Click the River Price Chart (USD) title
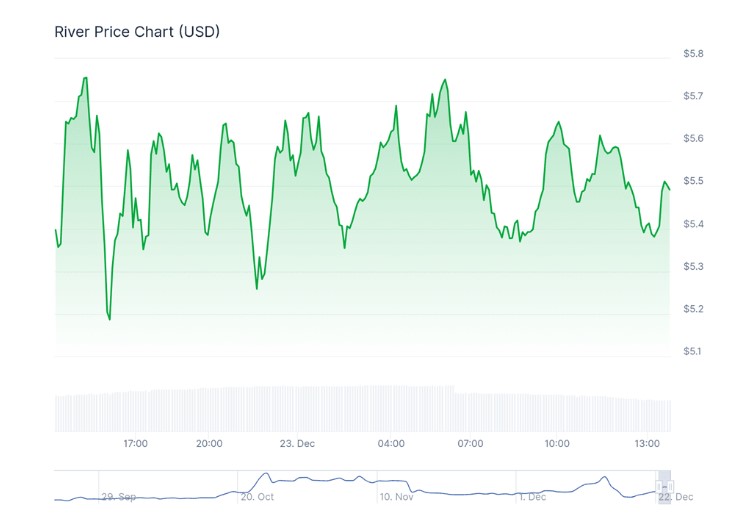The height and width of the screenshot is (517, 743). [137, 32]
